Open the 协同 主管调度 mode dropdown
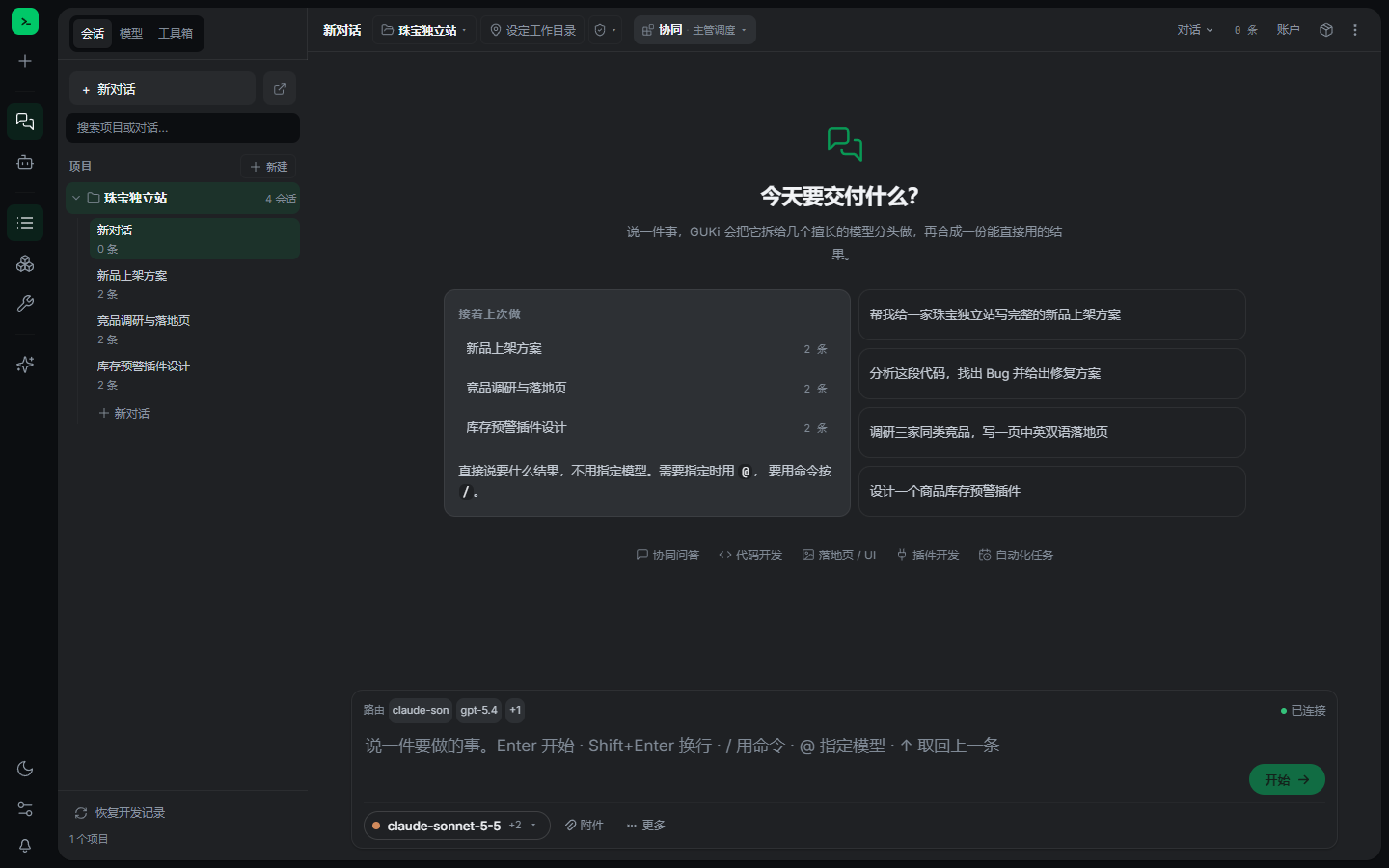The height and width of the screenshot is (868, 1389). [694, 30]
